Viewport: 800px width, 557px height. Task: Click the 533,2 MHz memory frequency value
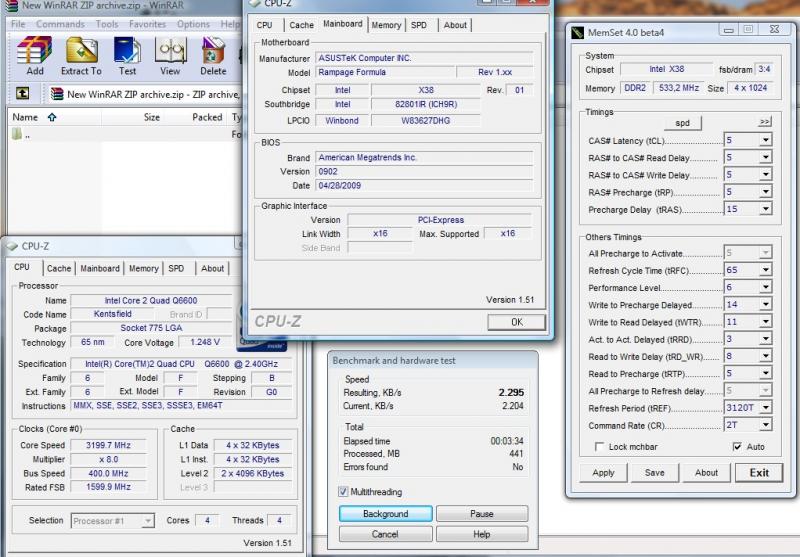679,88
